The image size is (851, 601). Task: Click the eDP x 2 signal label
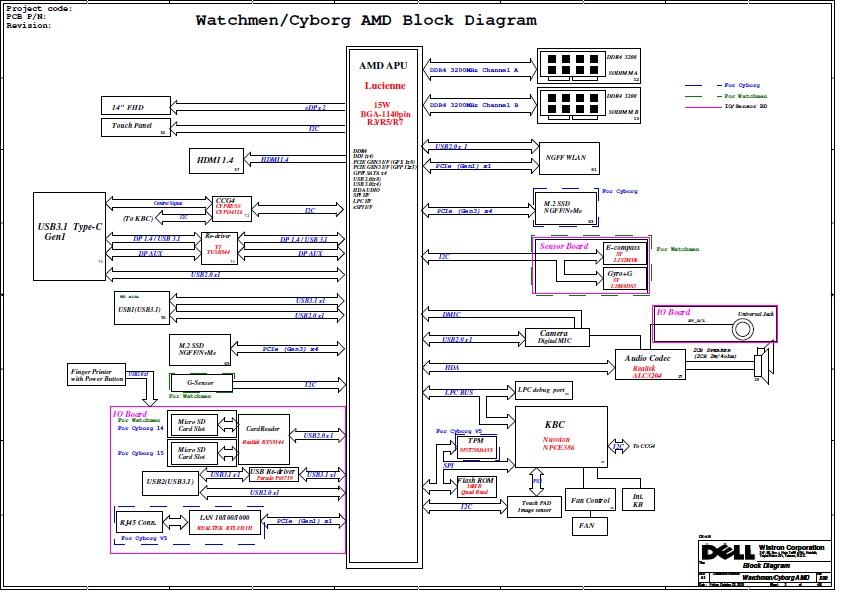coord(315,107)
